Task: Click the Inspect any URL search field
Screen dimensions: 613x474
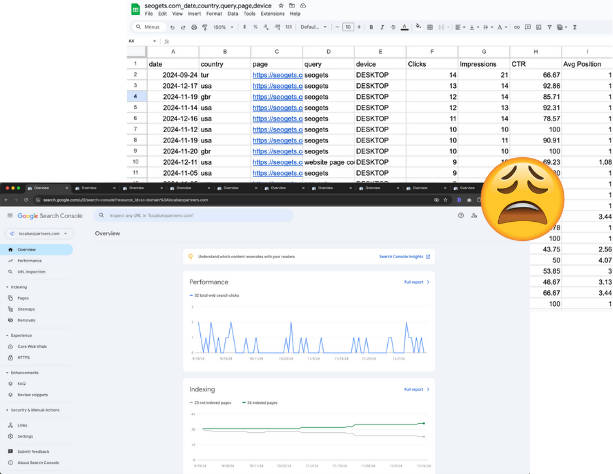Action: tap(194, 215)
